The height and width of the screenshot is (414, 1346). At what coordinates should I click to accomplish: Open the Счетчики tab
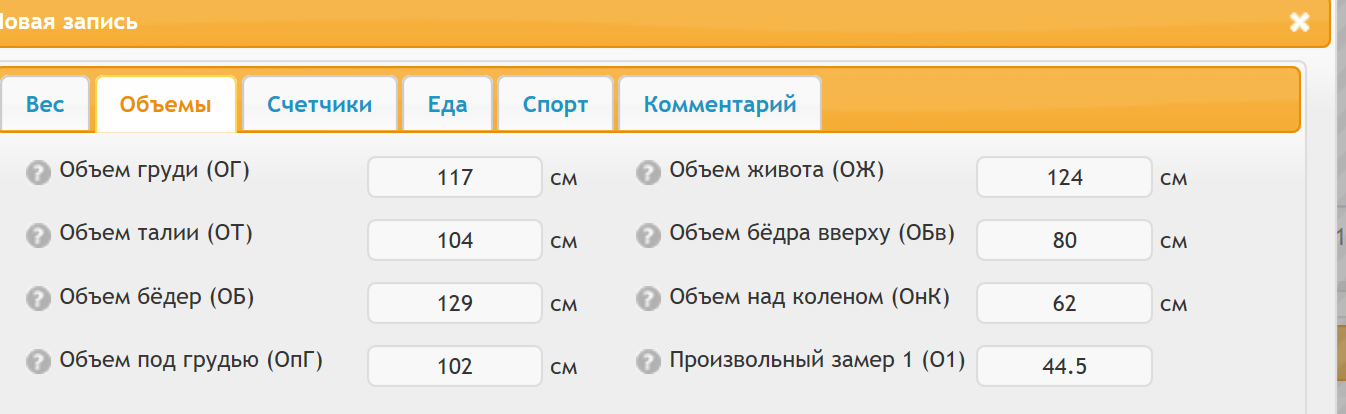(320, 104)
